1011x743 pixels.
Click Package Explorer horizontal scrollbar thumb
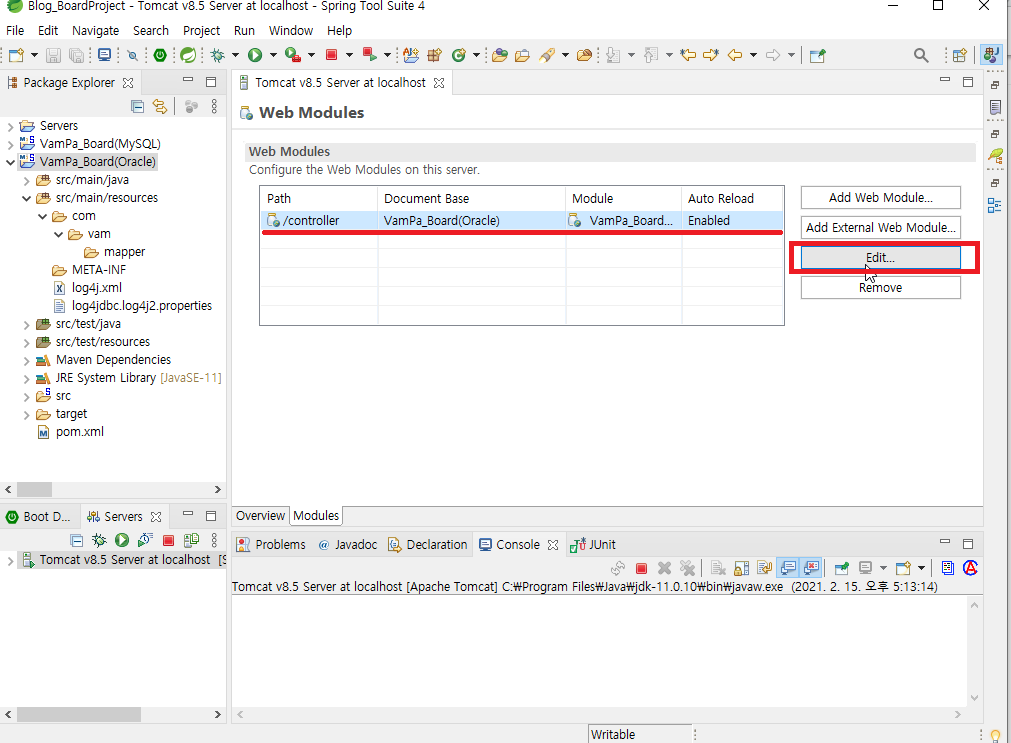(x=34, y=490)
